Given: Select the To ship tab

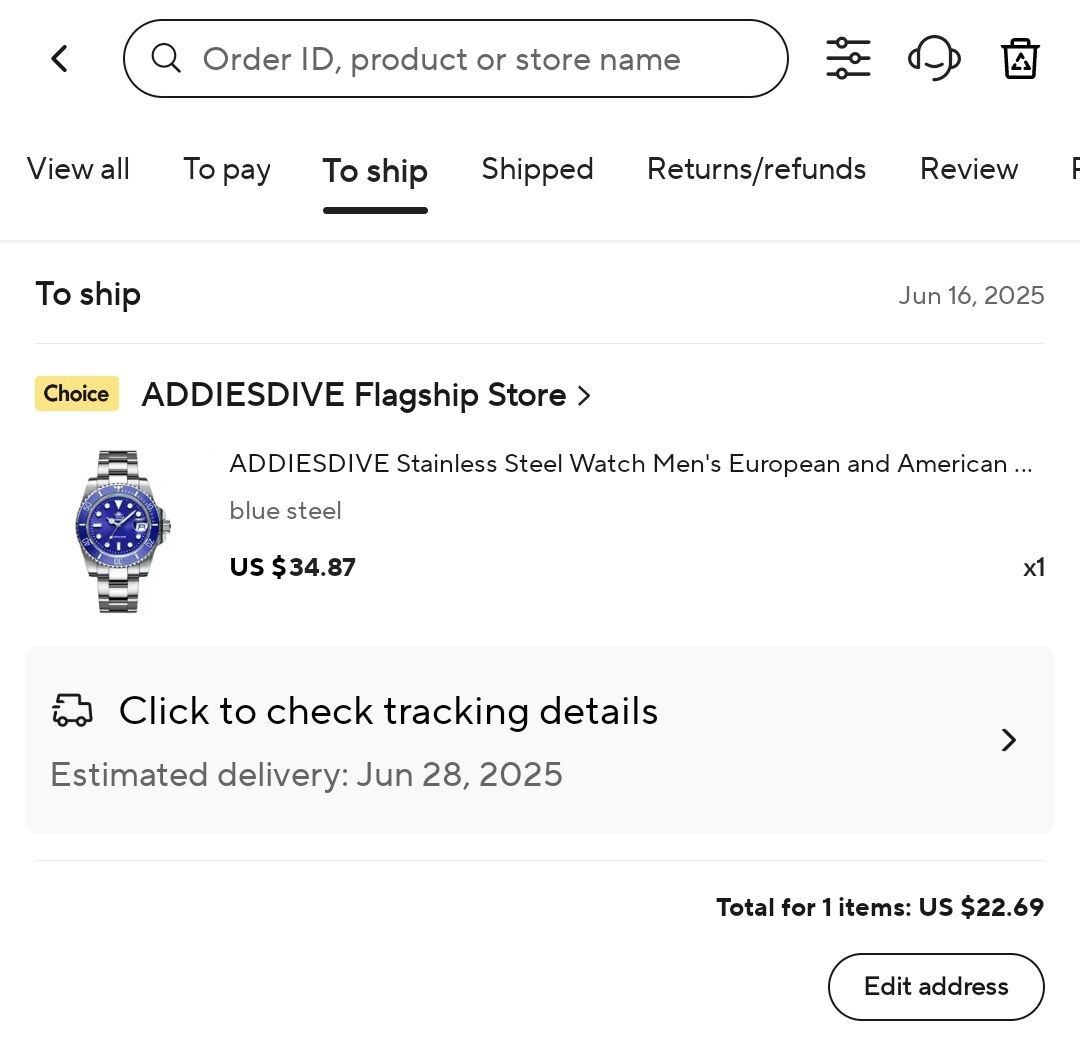Looking at the screenshot, I should coord(375,171).
